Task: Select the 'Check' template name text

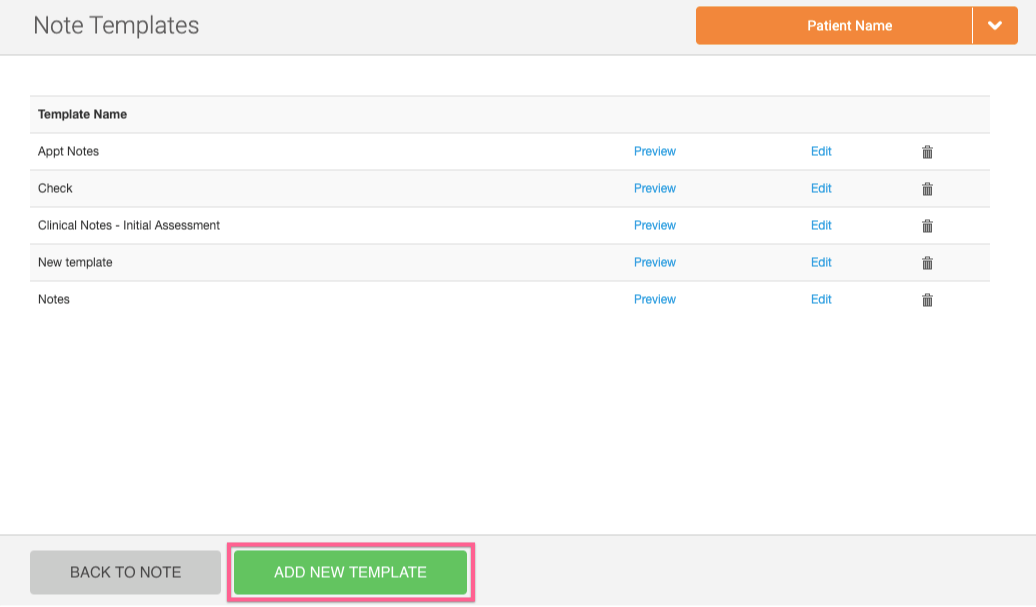Action: click(x=55, y=188)
